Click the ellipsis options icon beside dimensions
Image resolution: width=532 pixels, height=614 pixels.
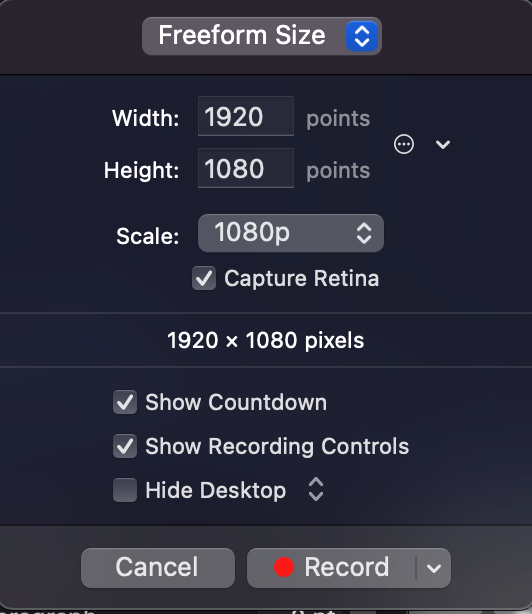point(404,144)
